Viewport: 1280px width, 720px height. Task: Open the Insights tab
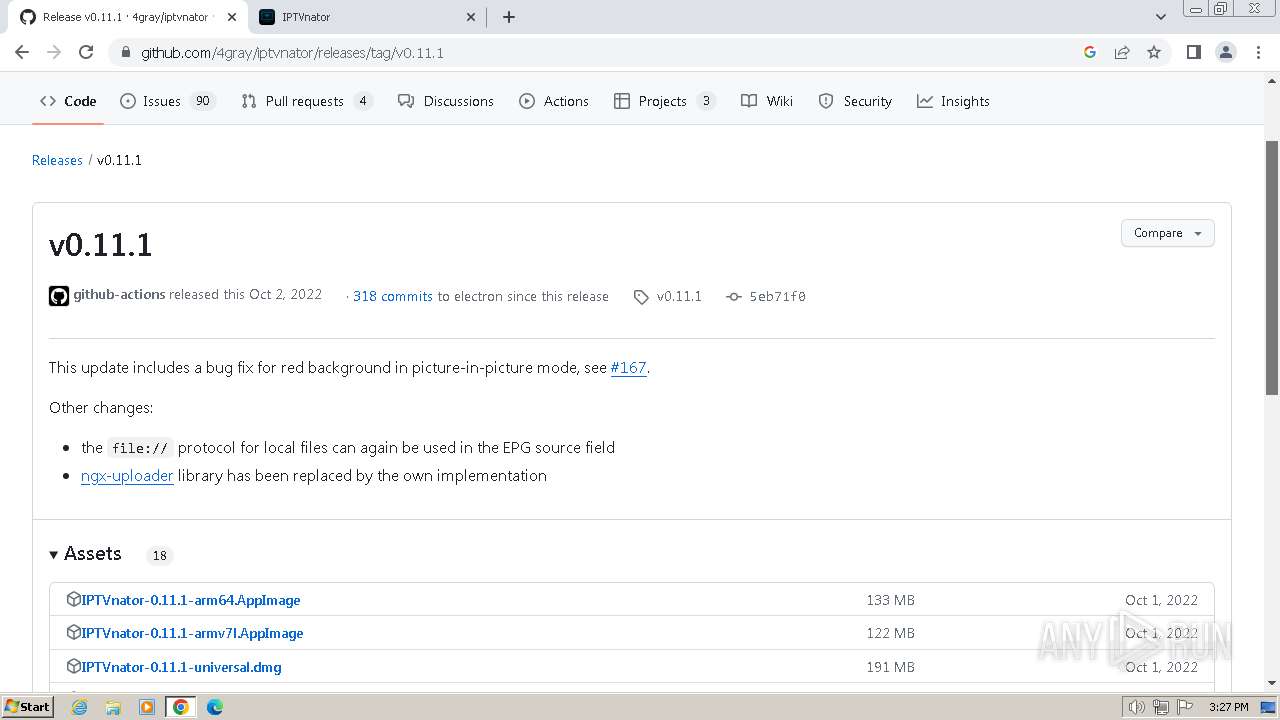click(953, 101)
